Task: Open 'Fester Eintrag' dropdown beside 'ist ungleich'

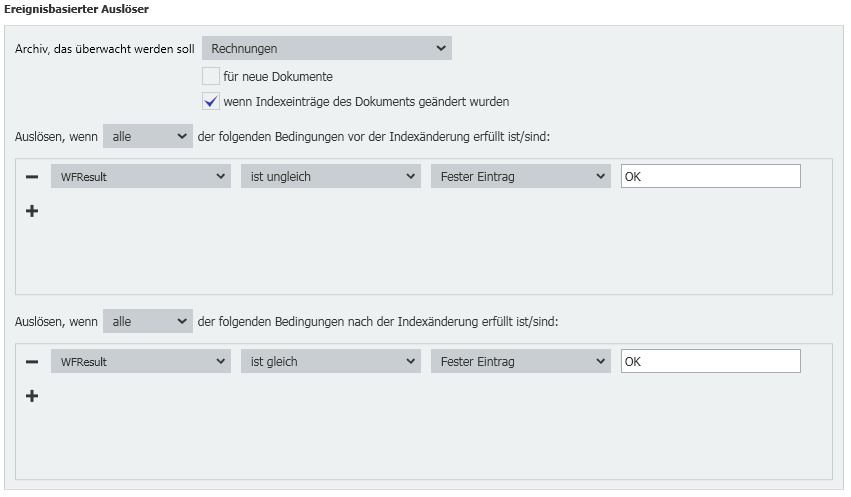Action: (520, 177)
